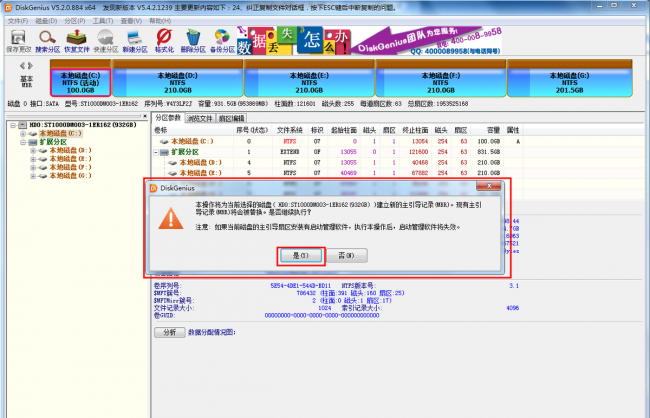The width and height of the screenshot is (650, 418).
Task: Click the 快速分区 quick partition icon
Action: tap(106, 41)
